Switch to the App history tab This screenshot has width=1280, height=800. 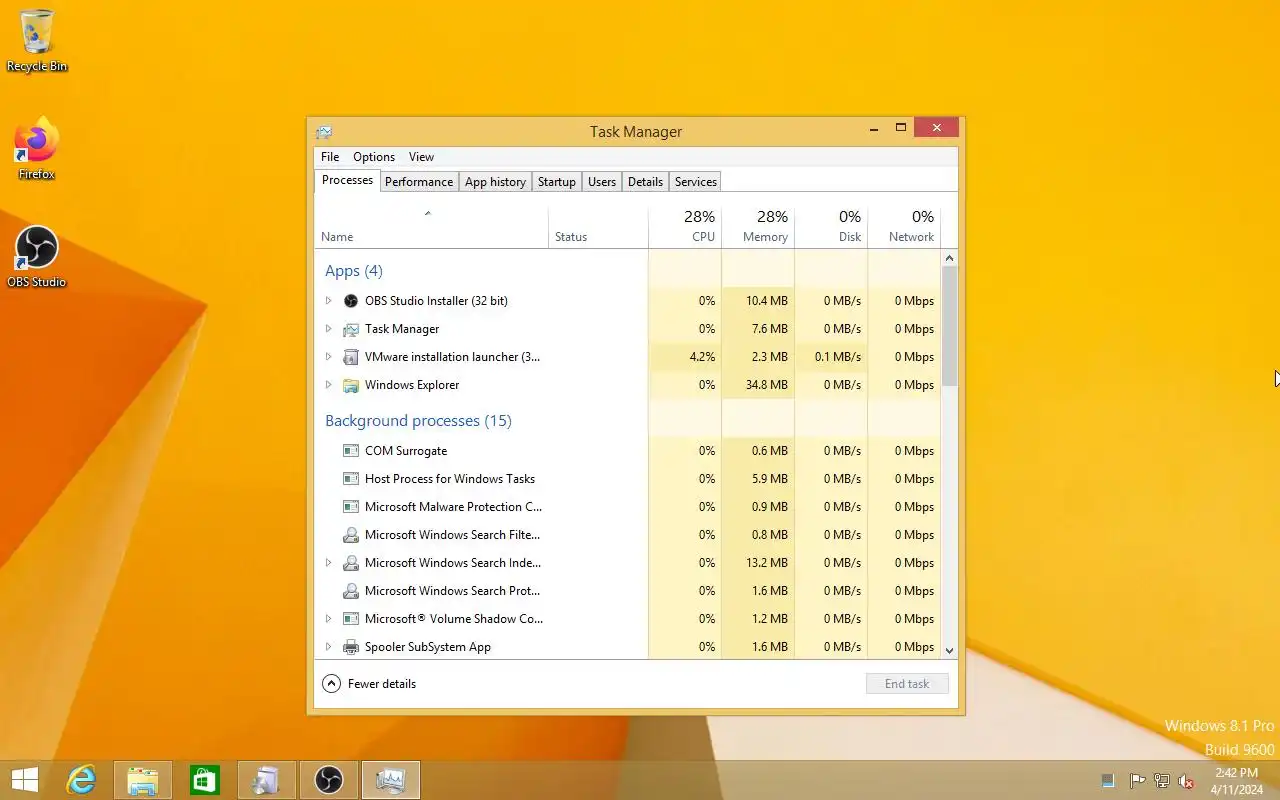click(495, 182)
